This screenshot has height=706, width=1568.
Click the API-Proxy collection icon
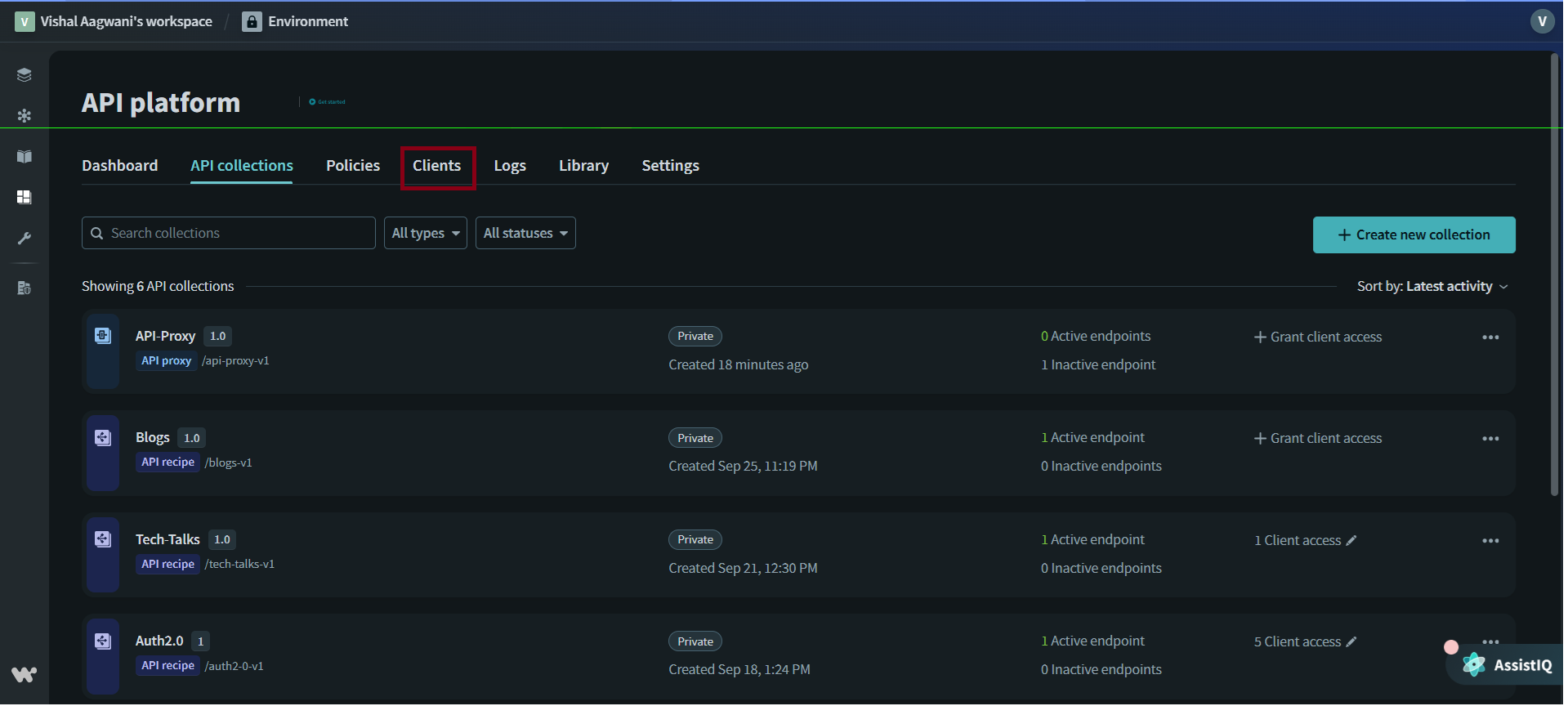coord(103,336)
